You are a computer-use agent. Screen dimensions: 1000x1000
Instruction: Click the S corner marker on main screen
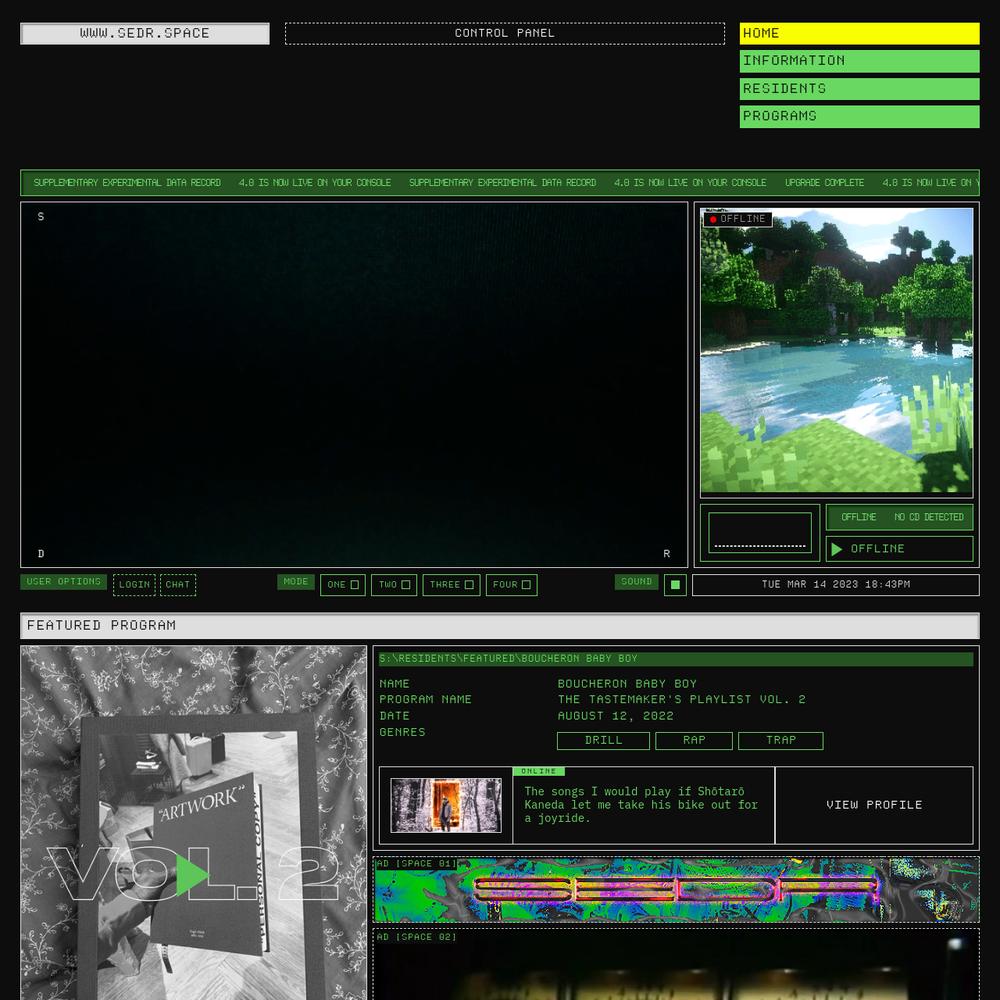click(41, 217)
